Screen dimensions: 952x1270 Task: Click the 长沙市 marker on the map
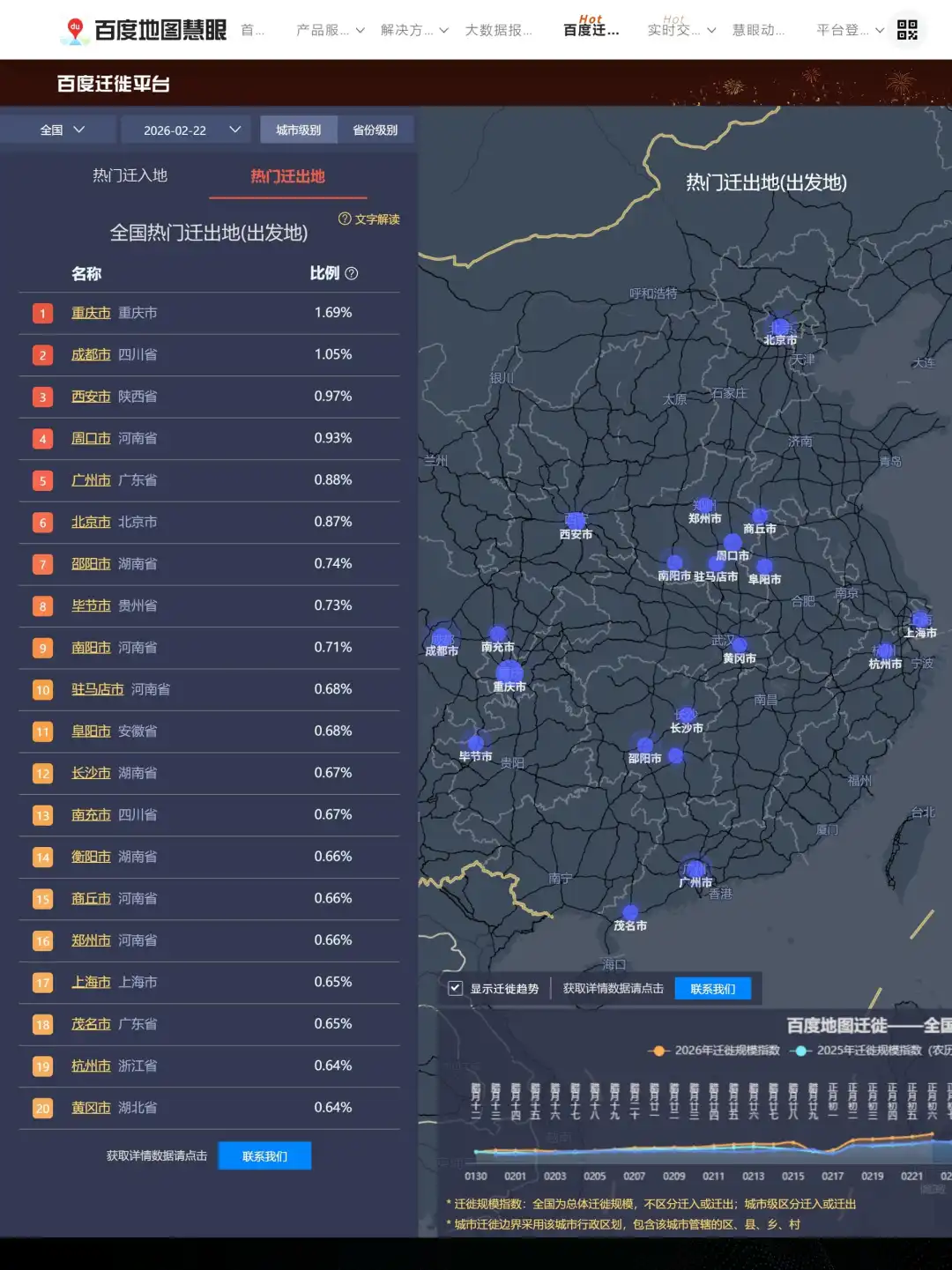pyautogui.click(x=687, y=715)
